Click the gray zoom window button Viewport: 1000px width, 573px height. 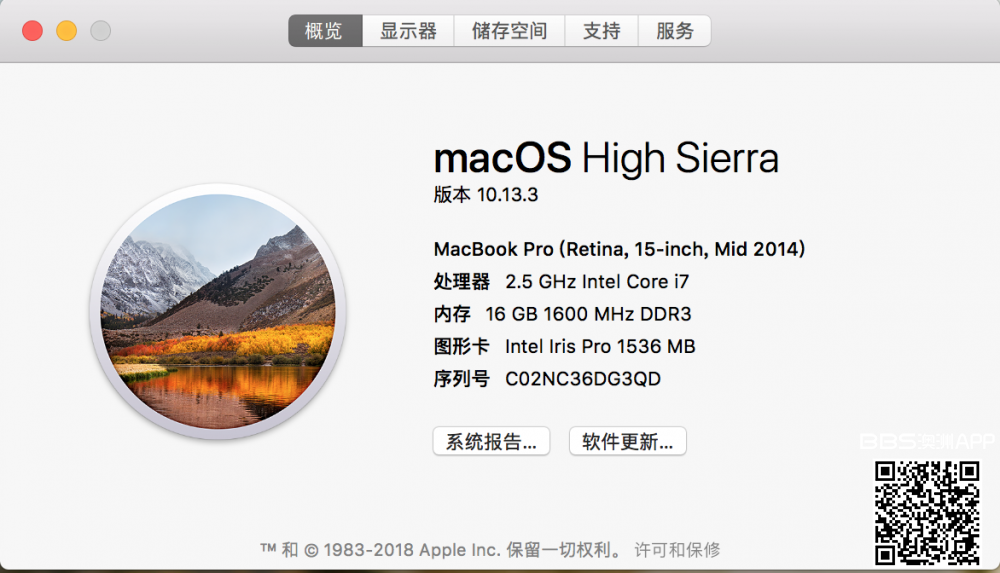pyautogui.click(x=100, y=31)
